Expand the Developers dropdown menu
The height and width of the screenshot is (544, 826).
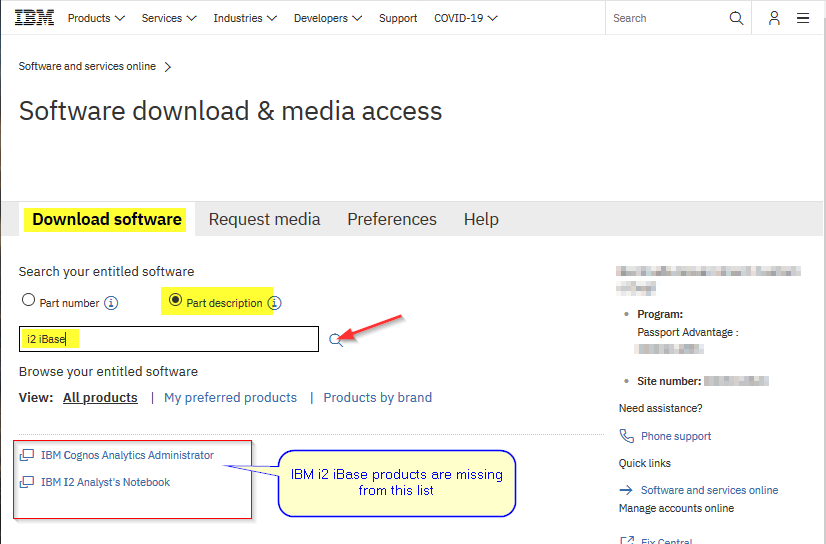click(328, 18)
